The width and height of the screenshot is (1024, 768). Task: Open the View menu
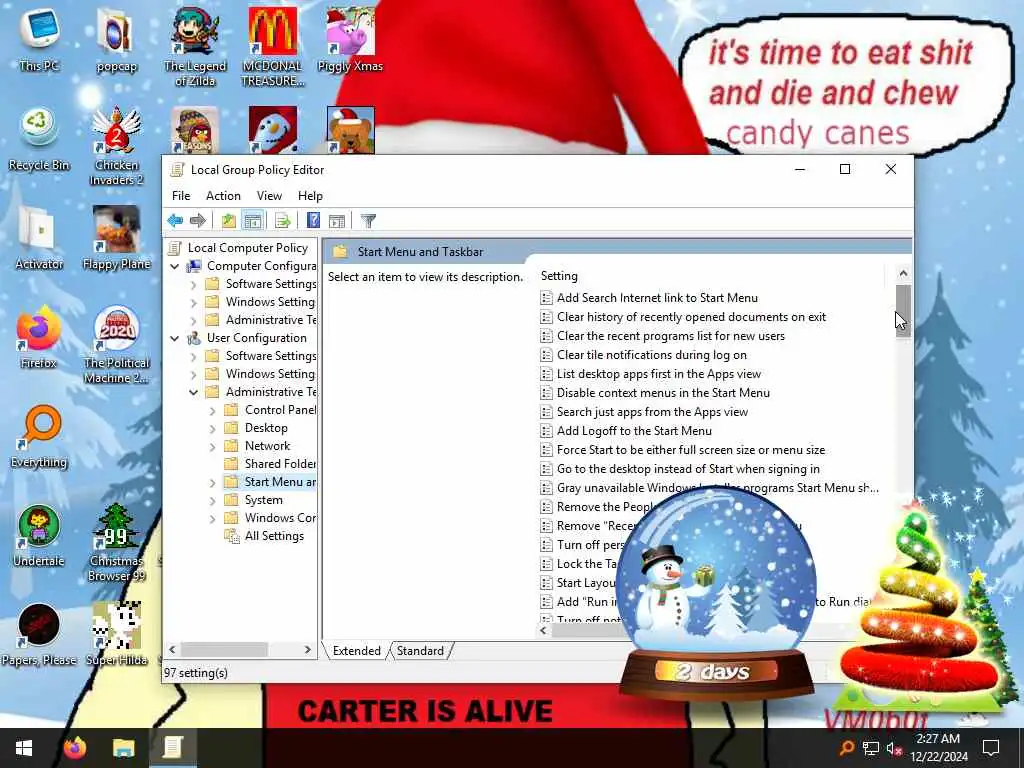[269, 196]
